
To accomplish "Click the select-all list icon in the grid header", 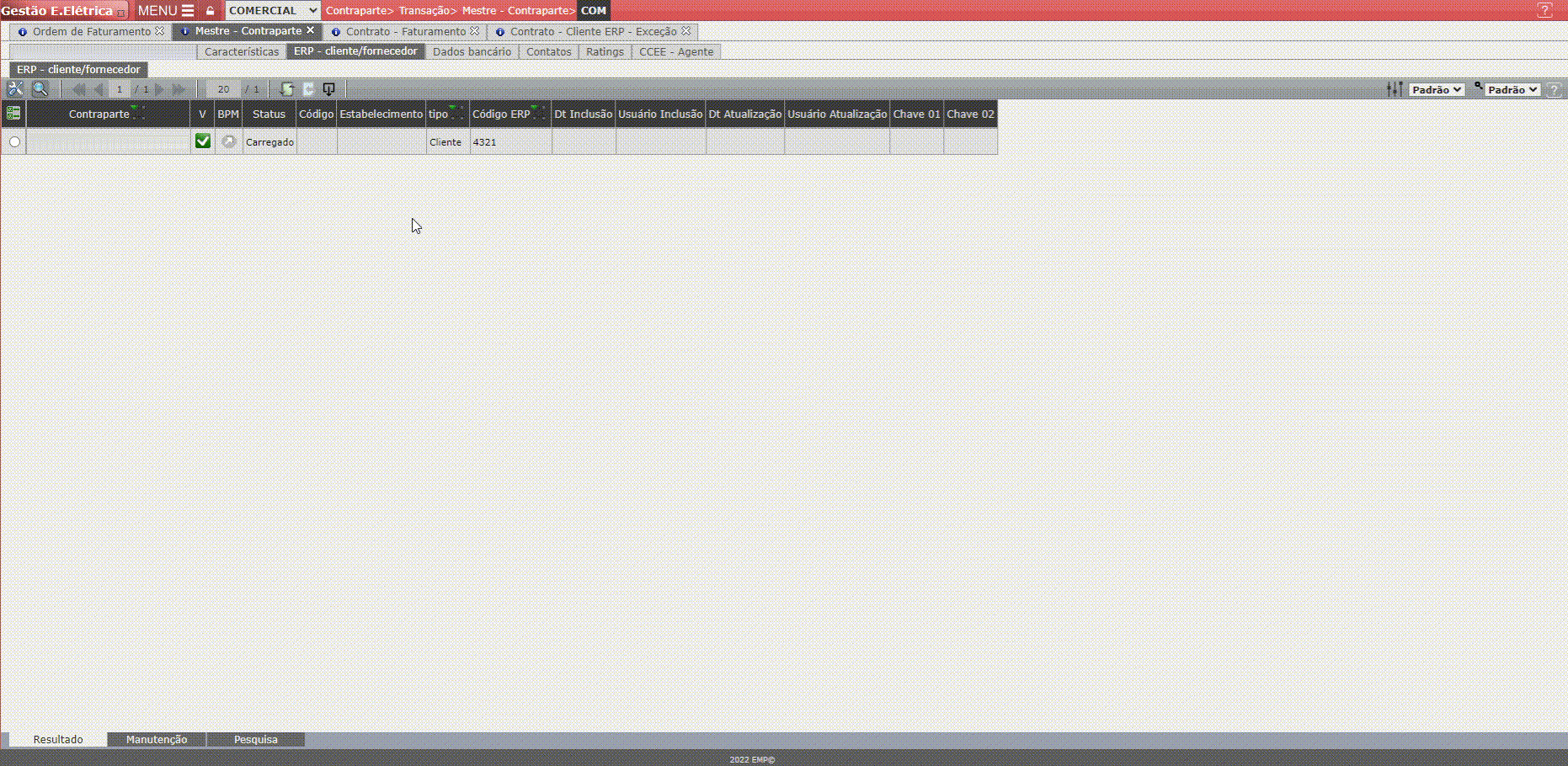I will click(13, 114).
